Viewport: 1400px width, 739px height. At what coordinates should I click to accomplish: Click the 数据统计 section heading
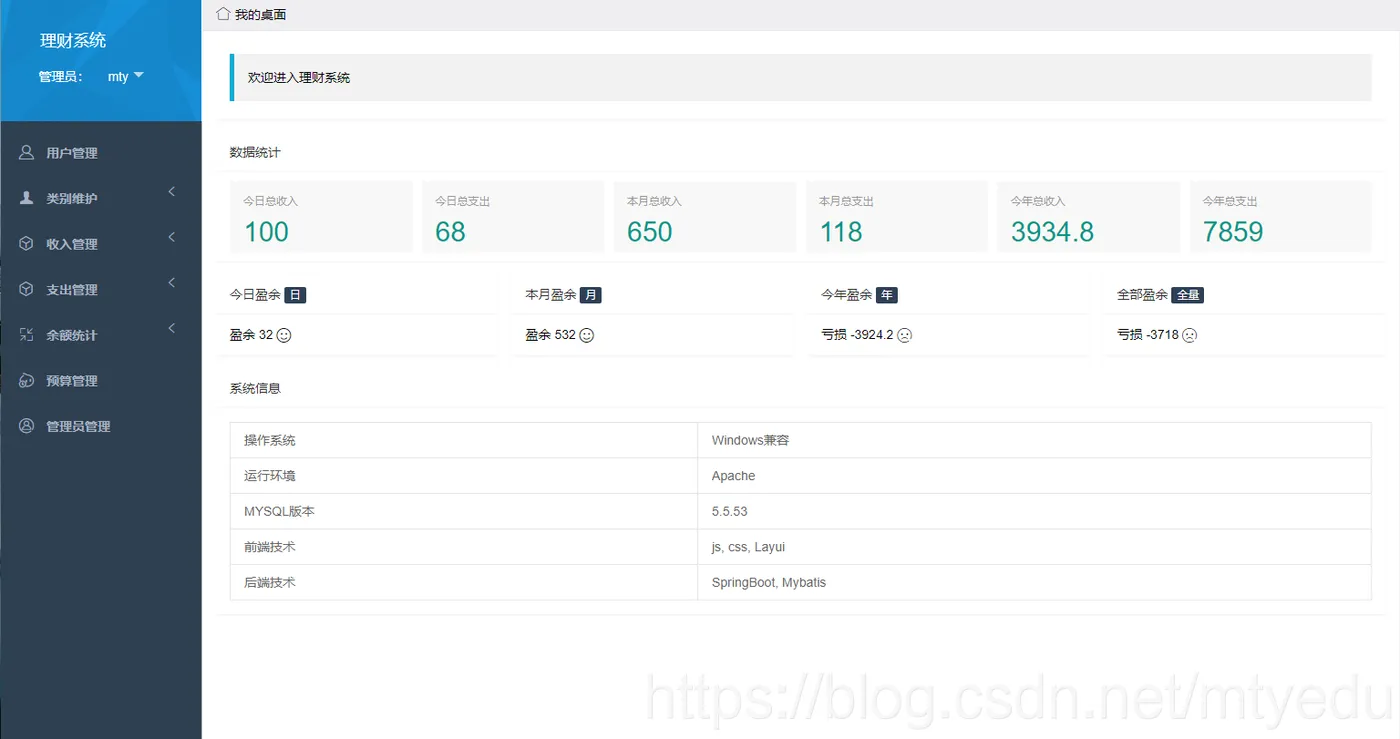tap(255, 152)
